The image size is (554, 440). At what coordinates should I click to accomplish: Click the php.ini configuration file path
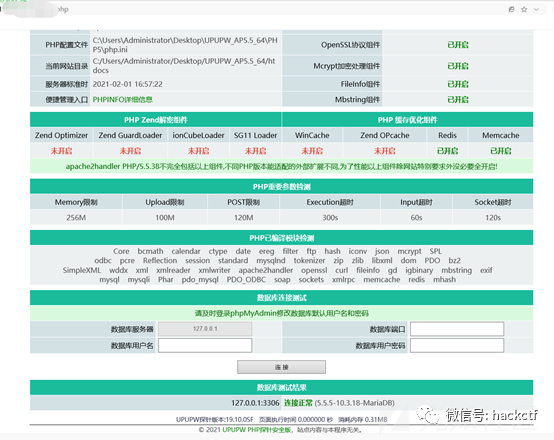click(x=185, y=45)
